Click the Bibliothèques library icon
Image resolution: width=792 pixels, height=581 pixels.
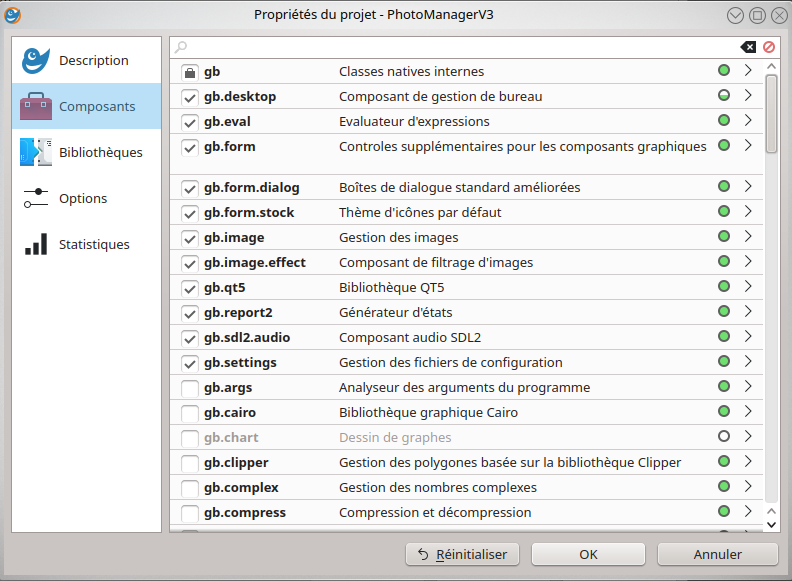click(35, 152)
